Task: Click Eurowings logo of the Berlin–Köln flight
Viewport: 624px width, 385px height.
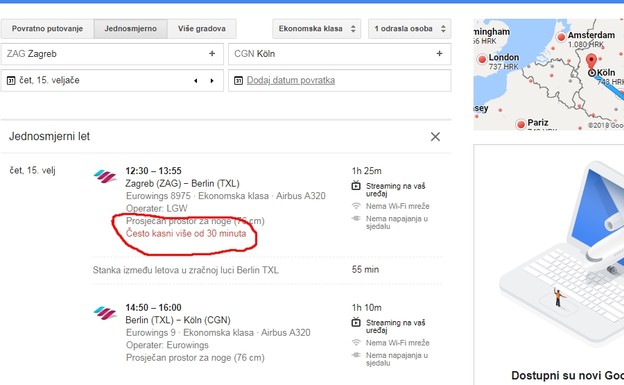Action: [x=105, y=313]
